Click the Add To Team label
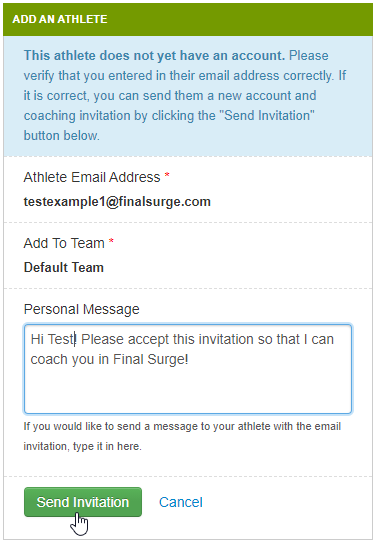Screen dimensions: 375x542 64,243
